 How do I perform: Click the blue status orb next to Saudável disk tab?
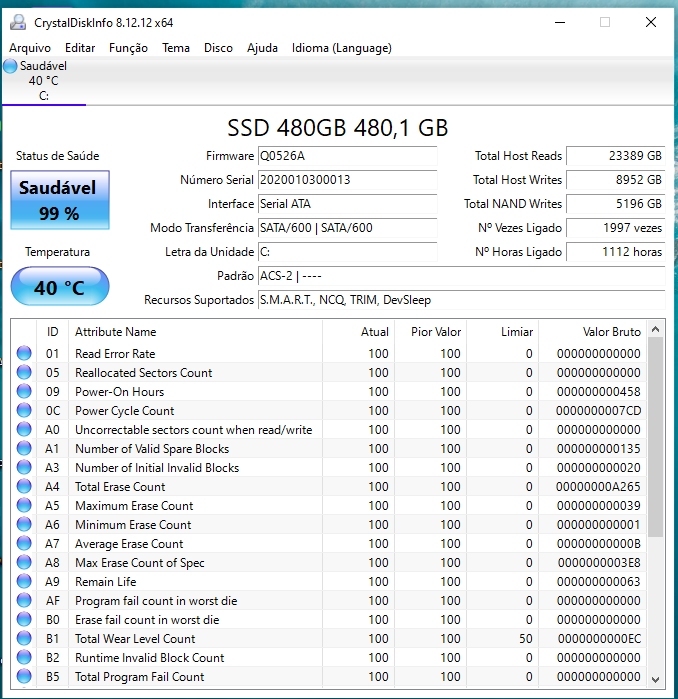(x=10, y=66)
